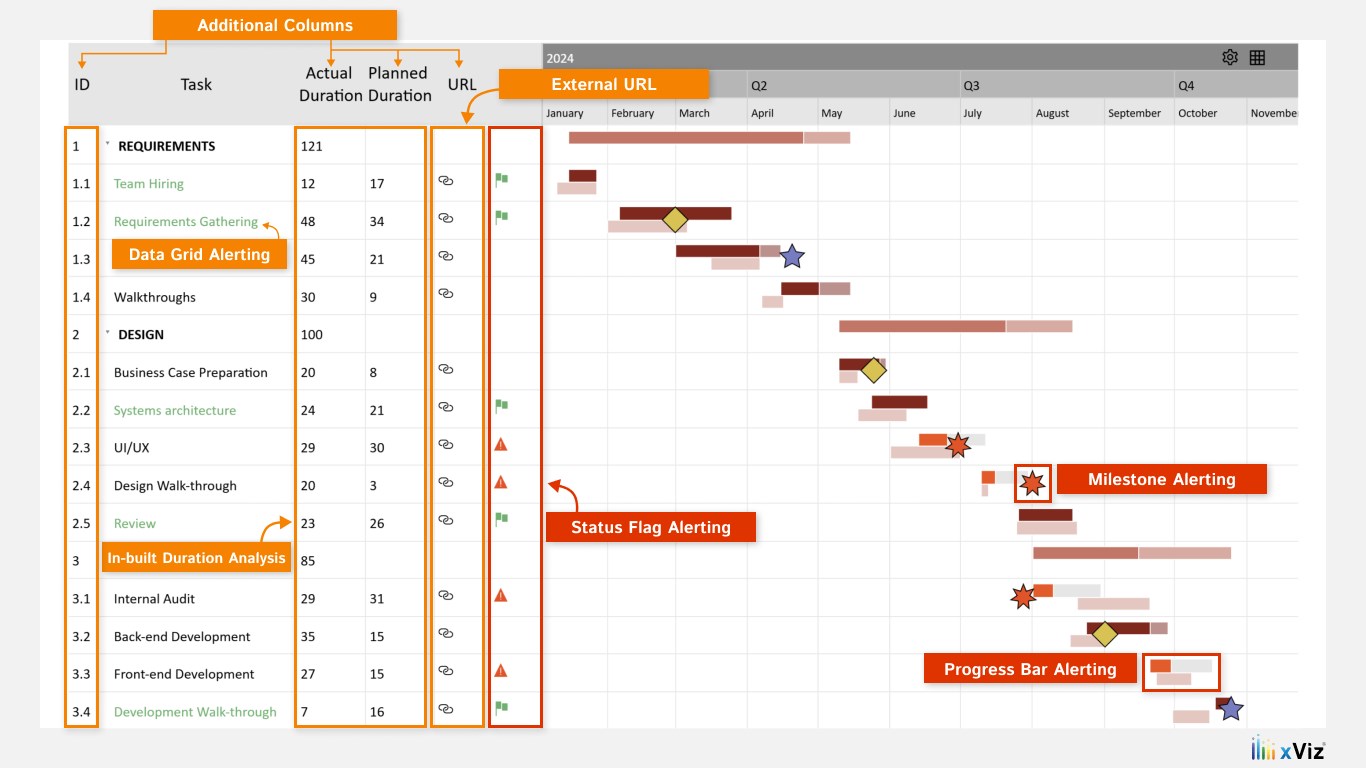The image size is (1366, 768).
Task: Click the red warning icon for Internal Audit
Action: point(501,595)
